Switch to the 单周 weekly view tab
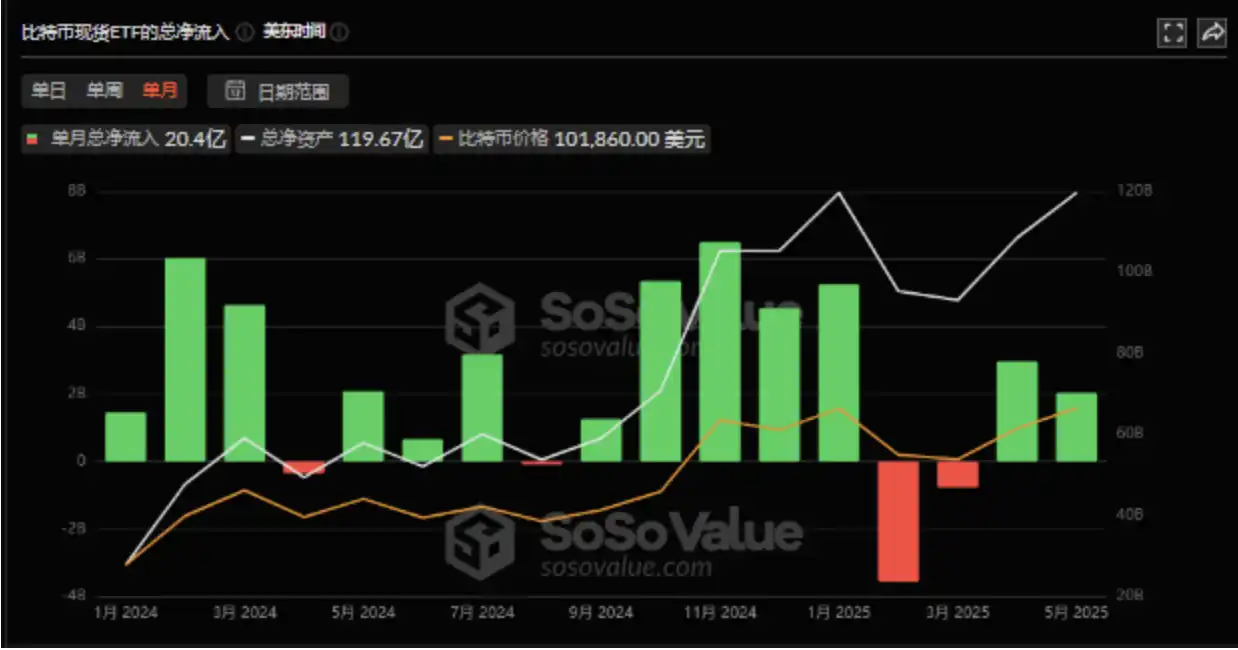The image size is (1238, 650). [104, 91]
